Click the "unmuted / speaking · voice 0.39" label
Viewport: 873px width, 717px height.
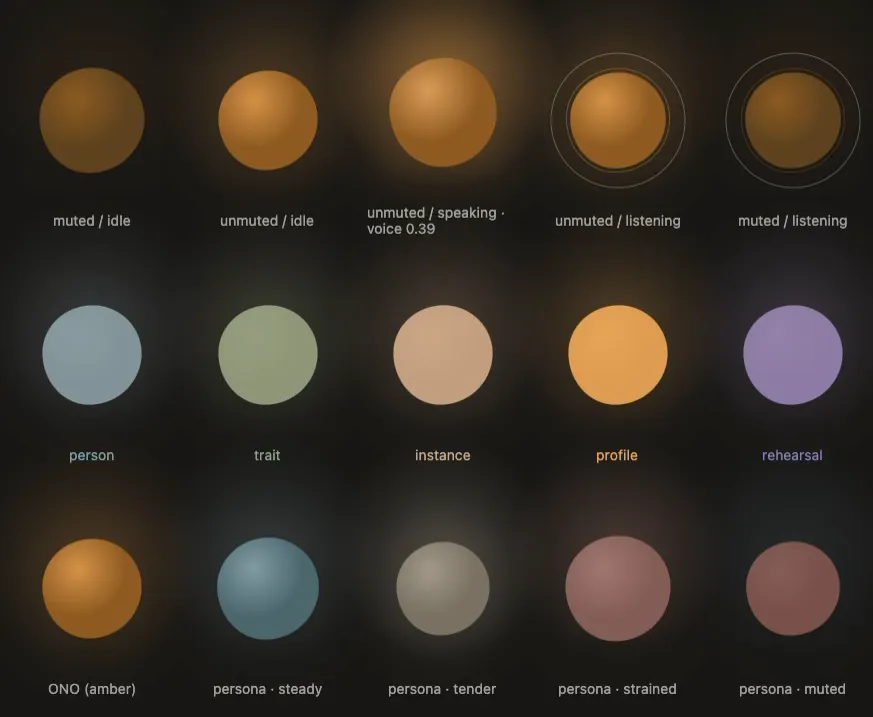436,221
